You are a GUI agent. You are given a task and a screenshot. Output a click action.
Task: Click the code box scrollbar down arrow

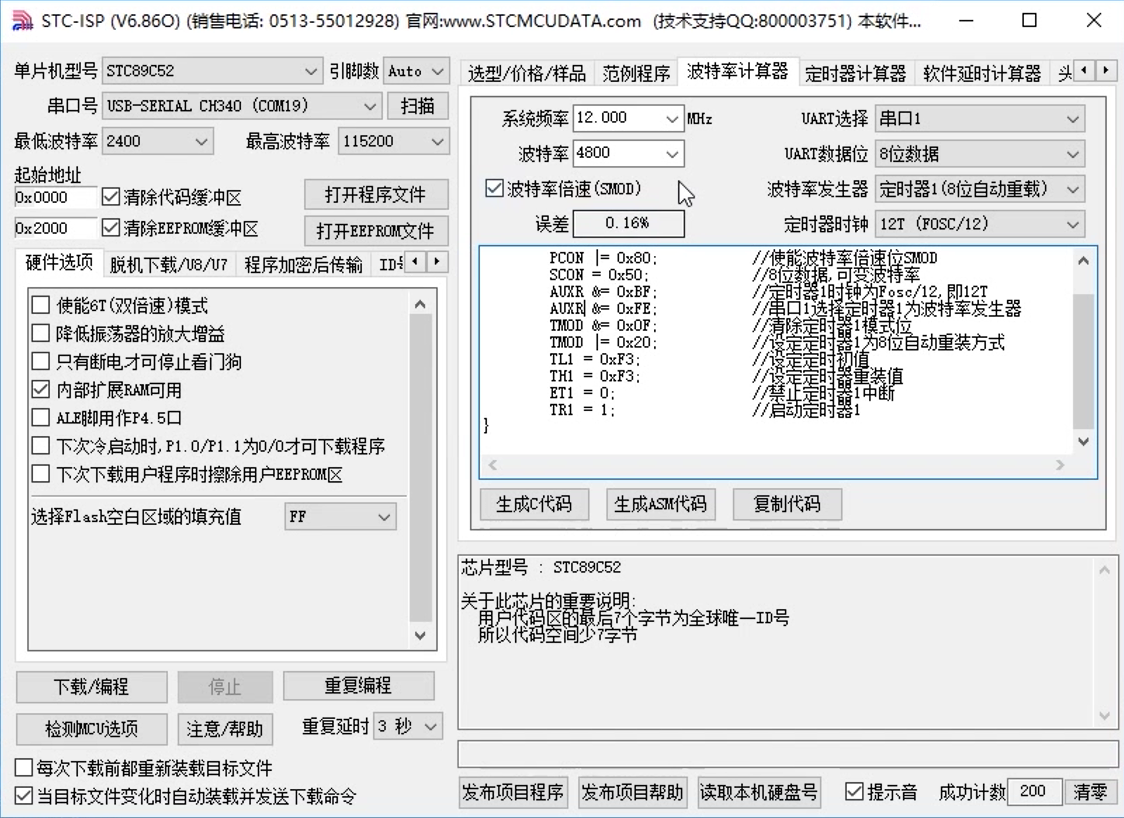coord(1083,442)
